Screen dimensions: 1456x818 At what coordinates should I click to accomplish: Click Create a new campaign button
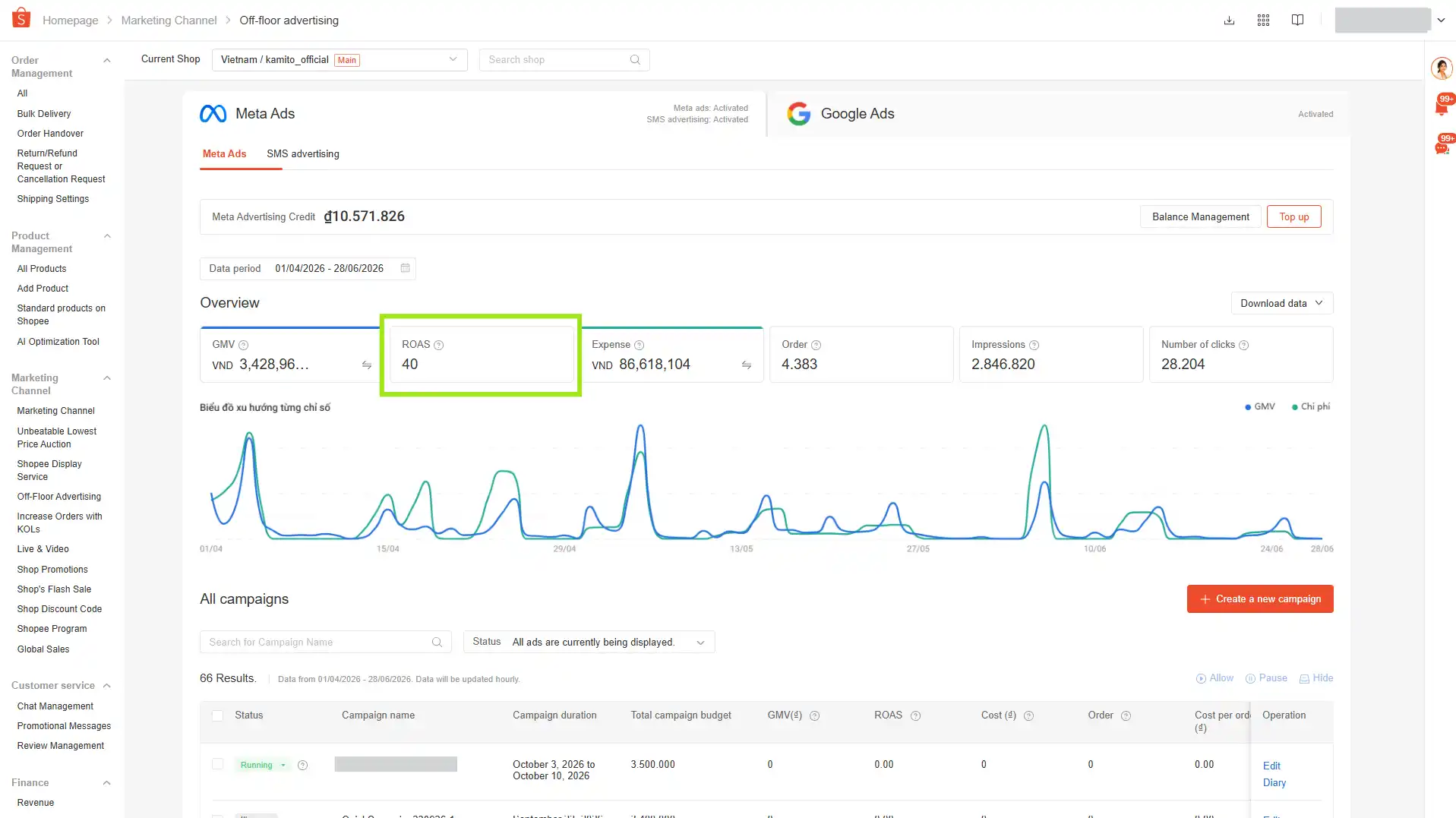[x=1260, y=599]
